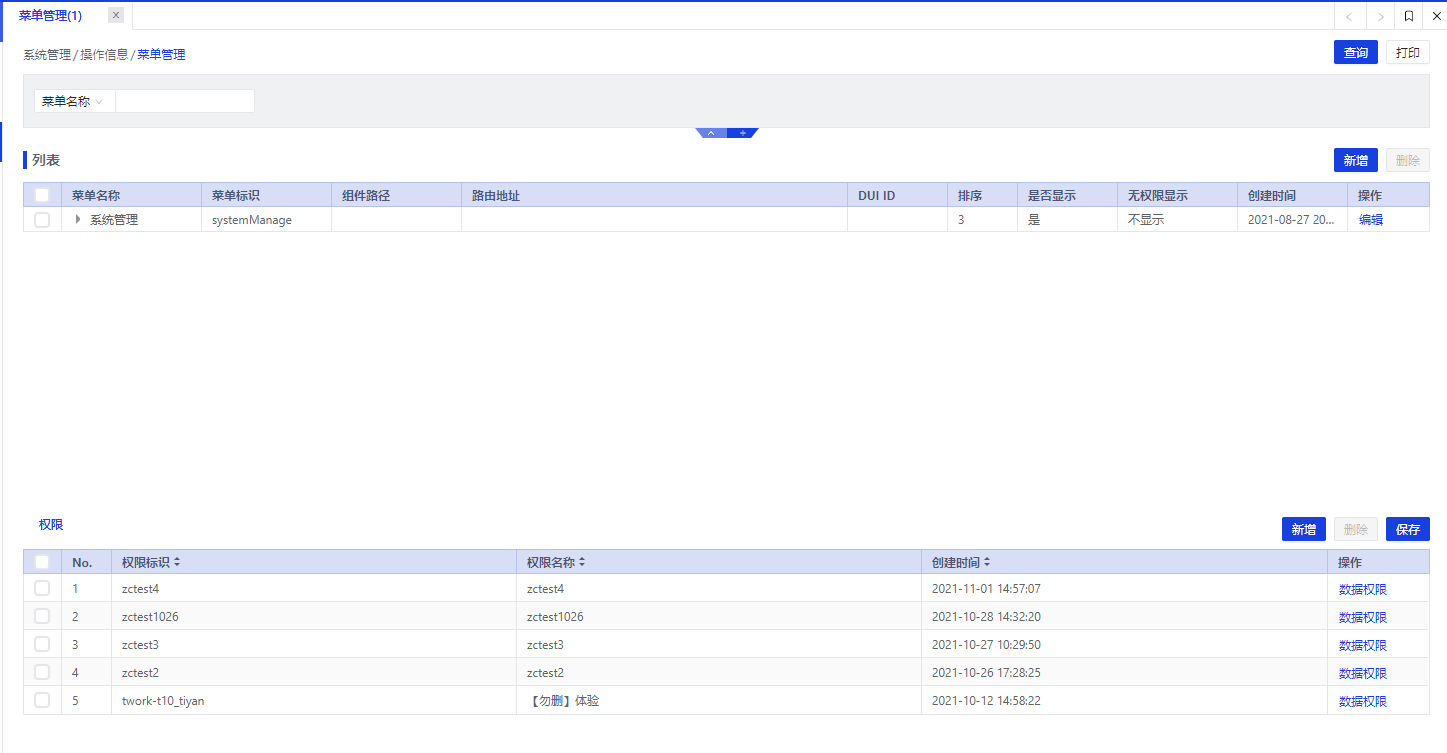Click the menu name search input field

[185, 101]
